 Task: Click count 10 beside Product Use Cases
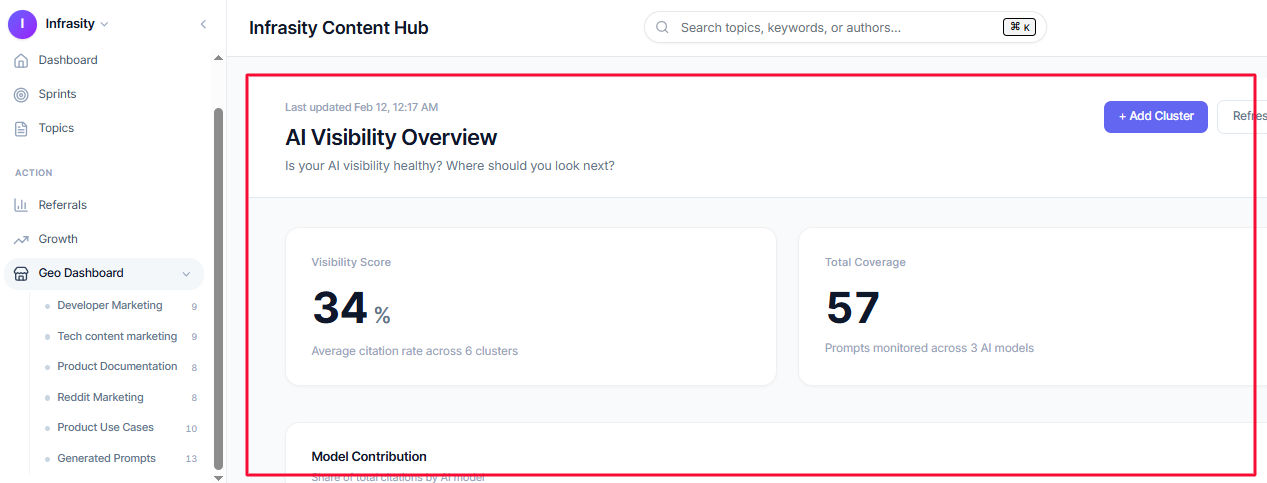191,429
